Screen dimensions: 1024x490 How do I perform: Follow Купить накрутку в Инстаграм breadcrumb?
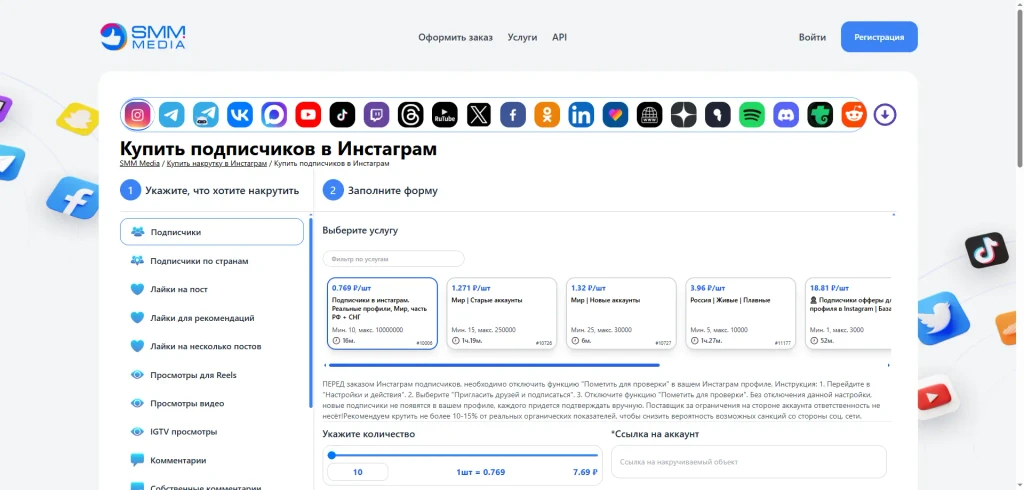coord(217,163)
